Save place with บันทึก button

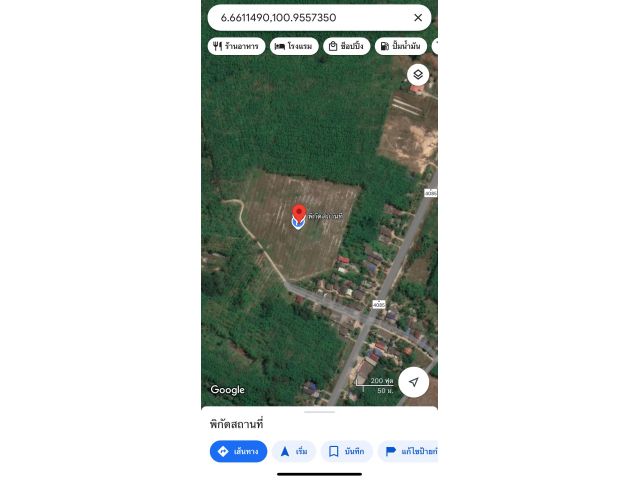(347, 451)
